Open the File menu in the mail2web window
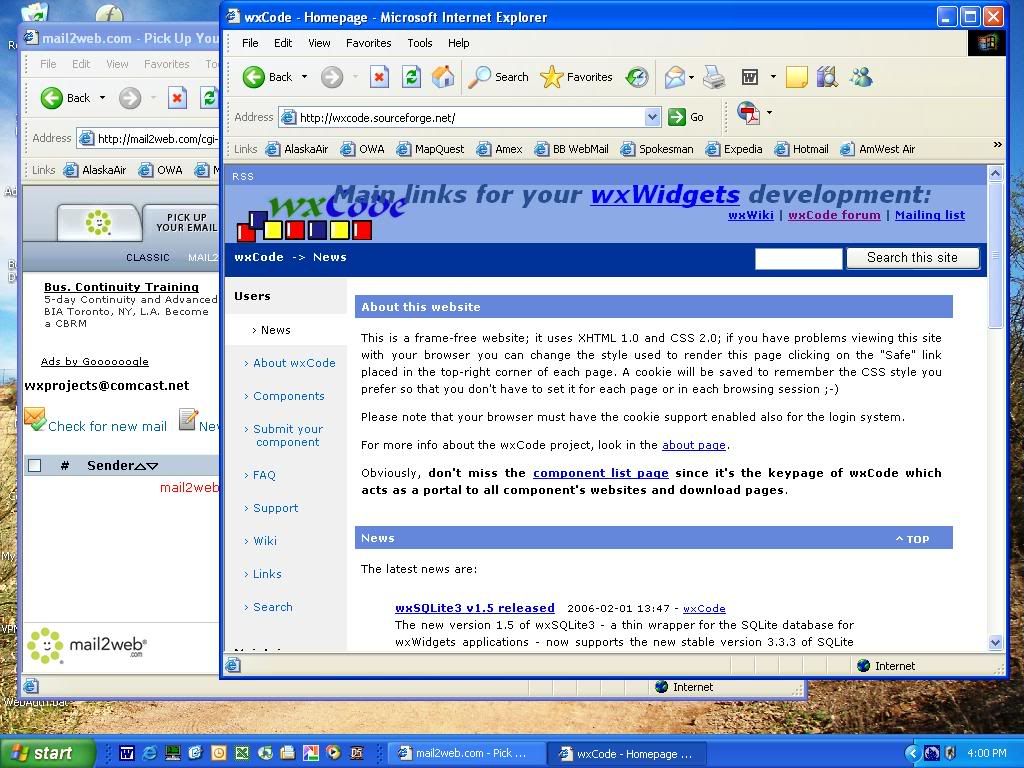 (x=48, y=64)
